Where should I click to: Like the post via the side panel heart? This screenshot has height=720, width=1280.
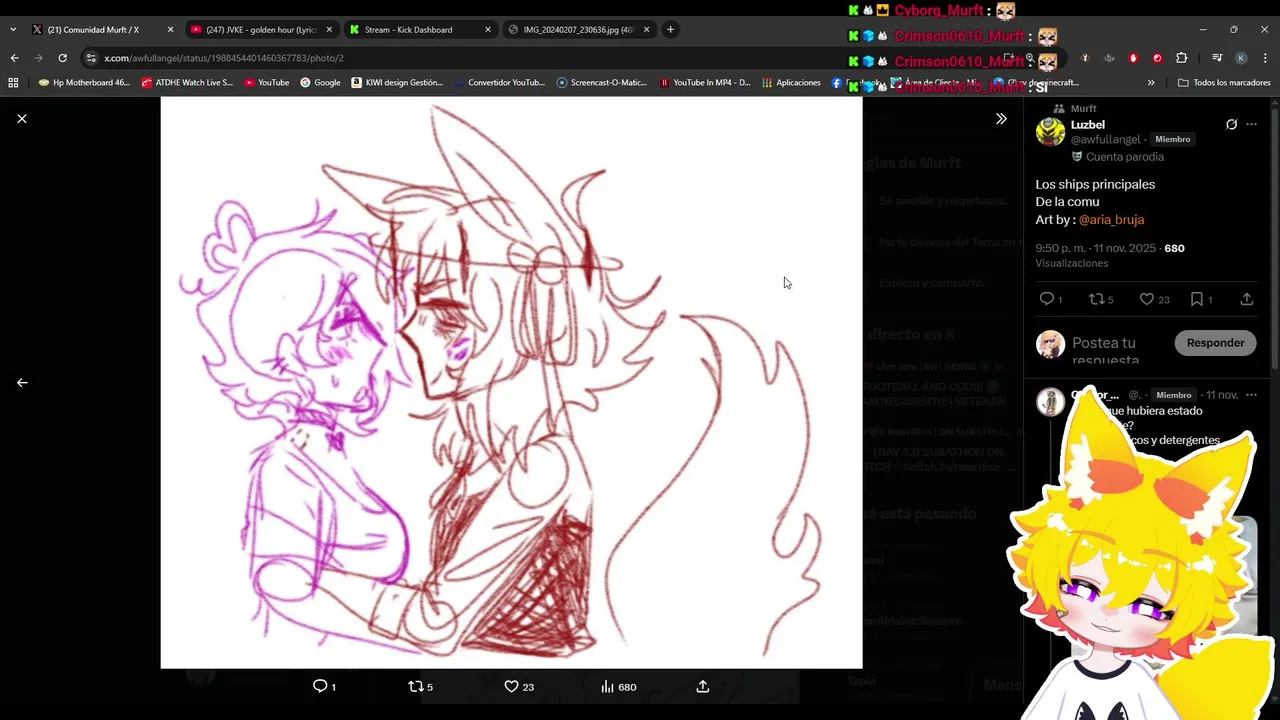tap(1147, 299)
